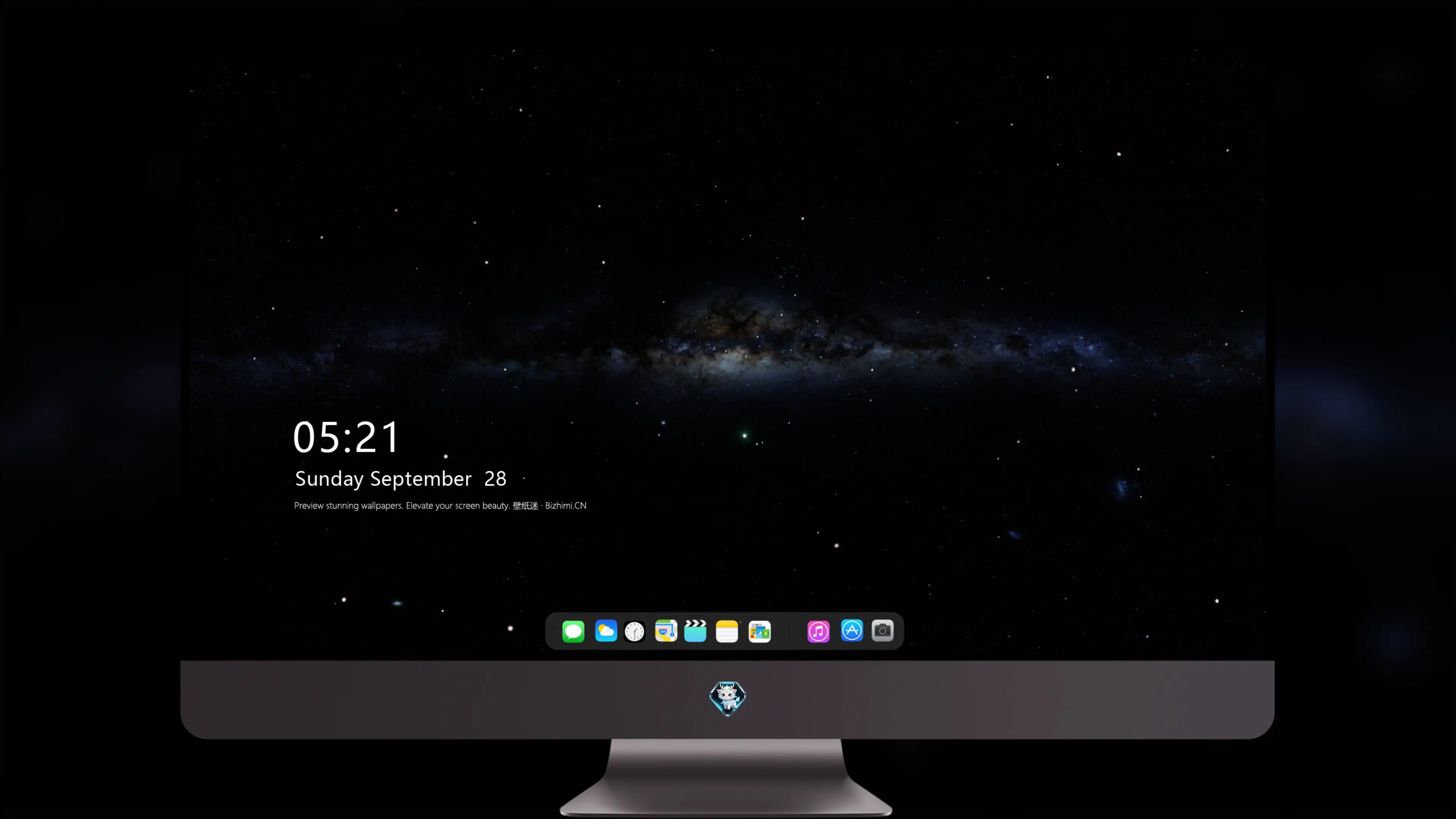Open the Clock app icon
The image size is (1456, 819).
pos(634,631)
